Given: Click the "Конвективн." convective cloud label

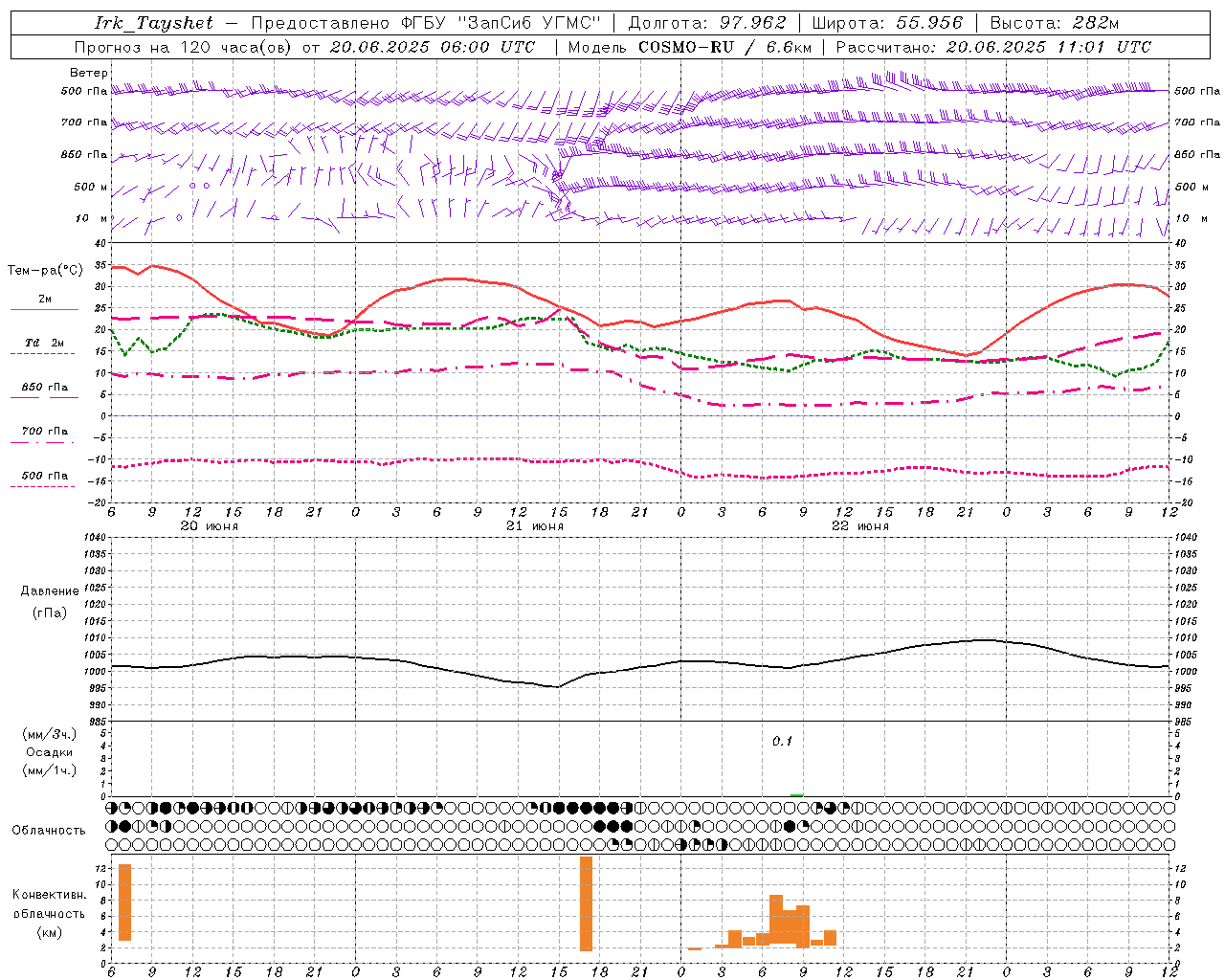Looking at the screenshot, I should tap(50, 895).
